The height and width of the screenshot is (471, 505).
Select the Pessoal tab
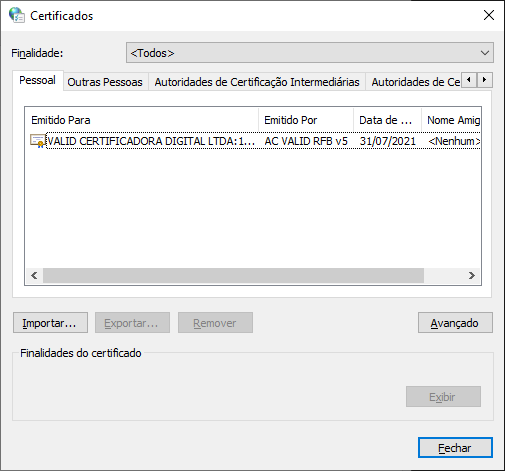pos(37,80)
